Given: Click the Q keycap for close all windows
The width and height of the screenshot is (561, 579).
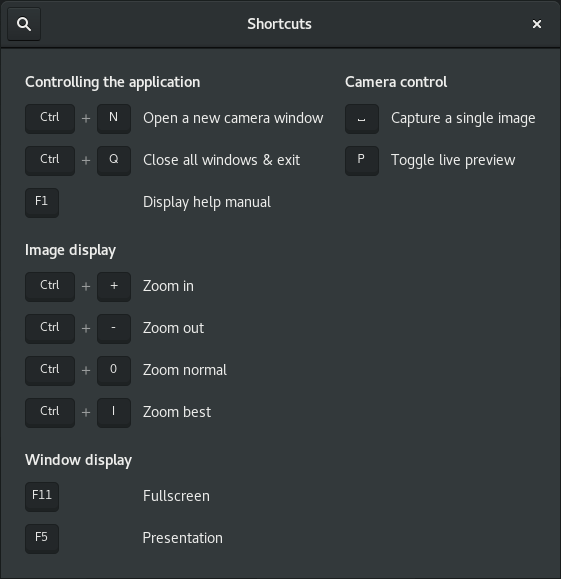Looking at the screenshot, I should 114,161.
